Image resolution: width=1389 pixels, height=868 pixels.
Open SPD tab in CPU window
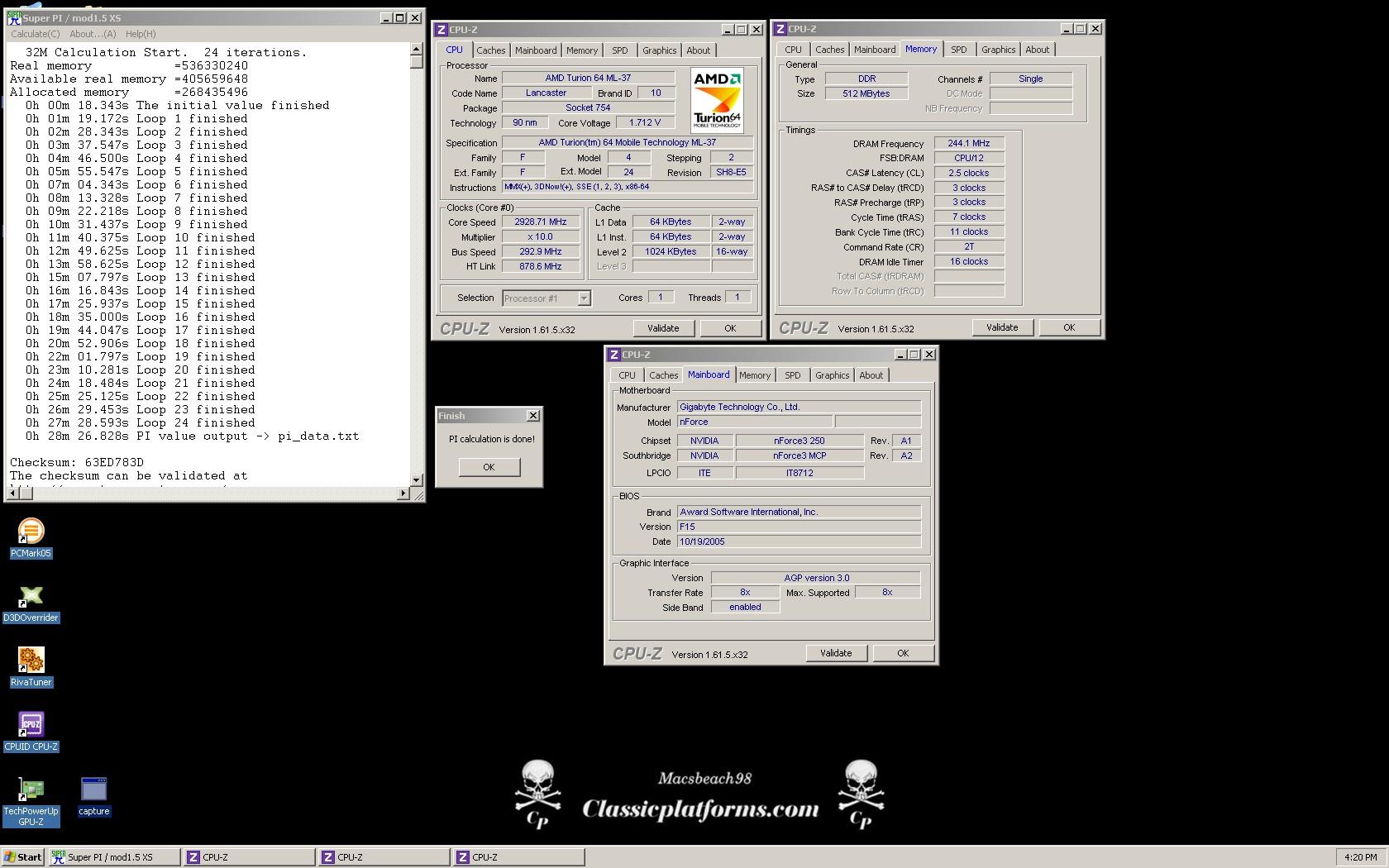tap(620, 50)
